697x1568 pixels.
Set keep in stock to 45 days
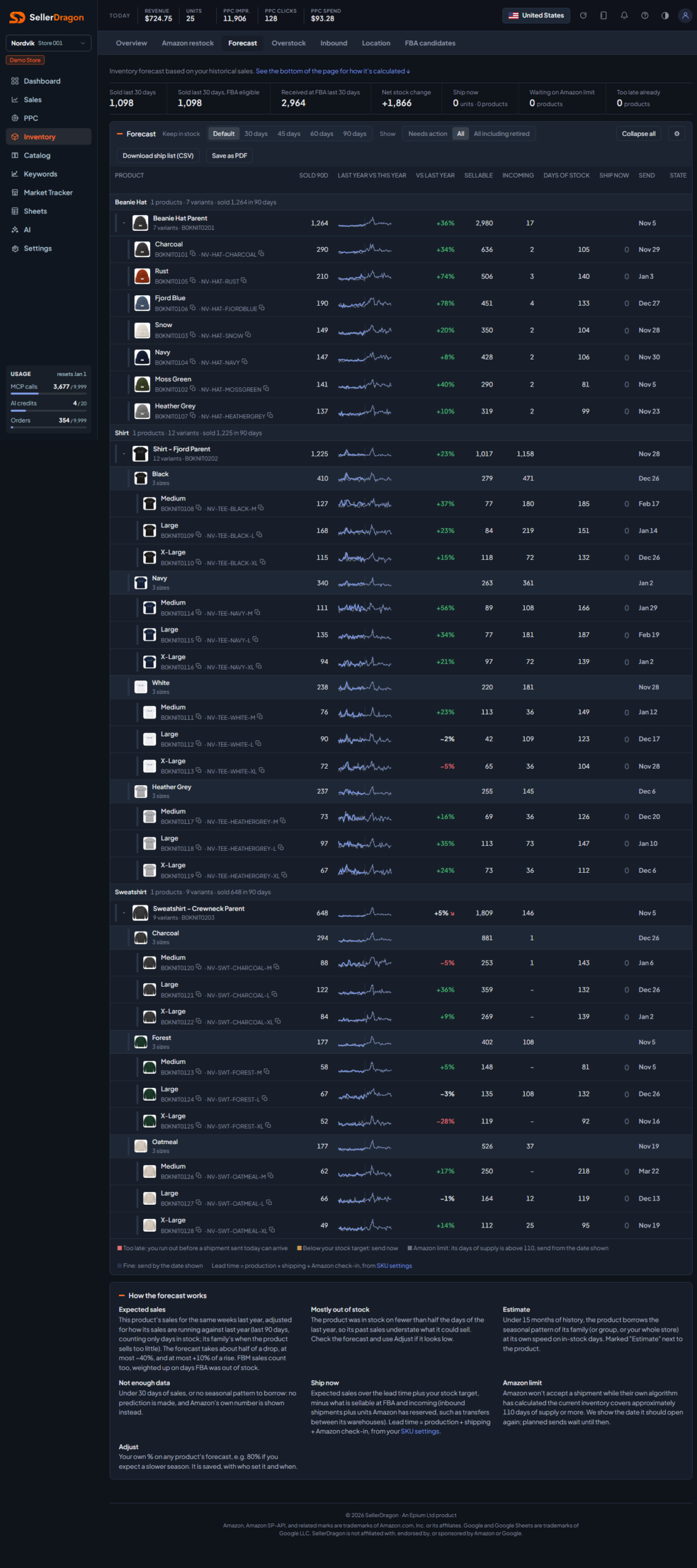pos(288,134)
